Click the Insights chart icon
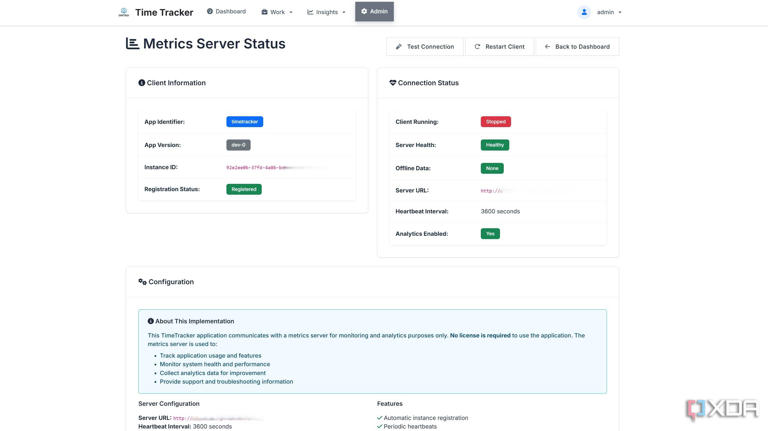 (310, 12)
